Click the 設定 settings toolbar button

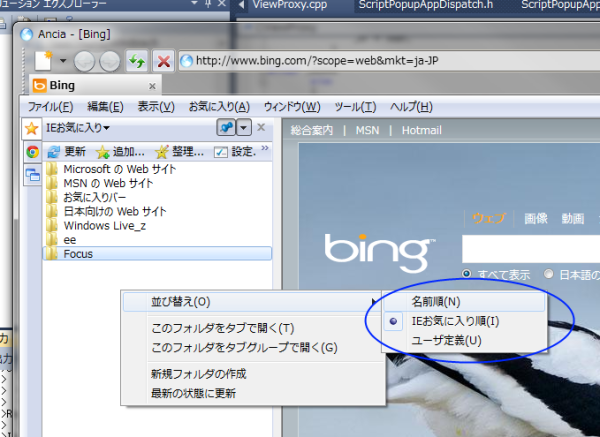click(235, 152)
